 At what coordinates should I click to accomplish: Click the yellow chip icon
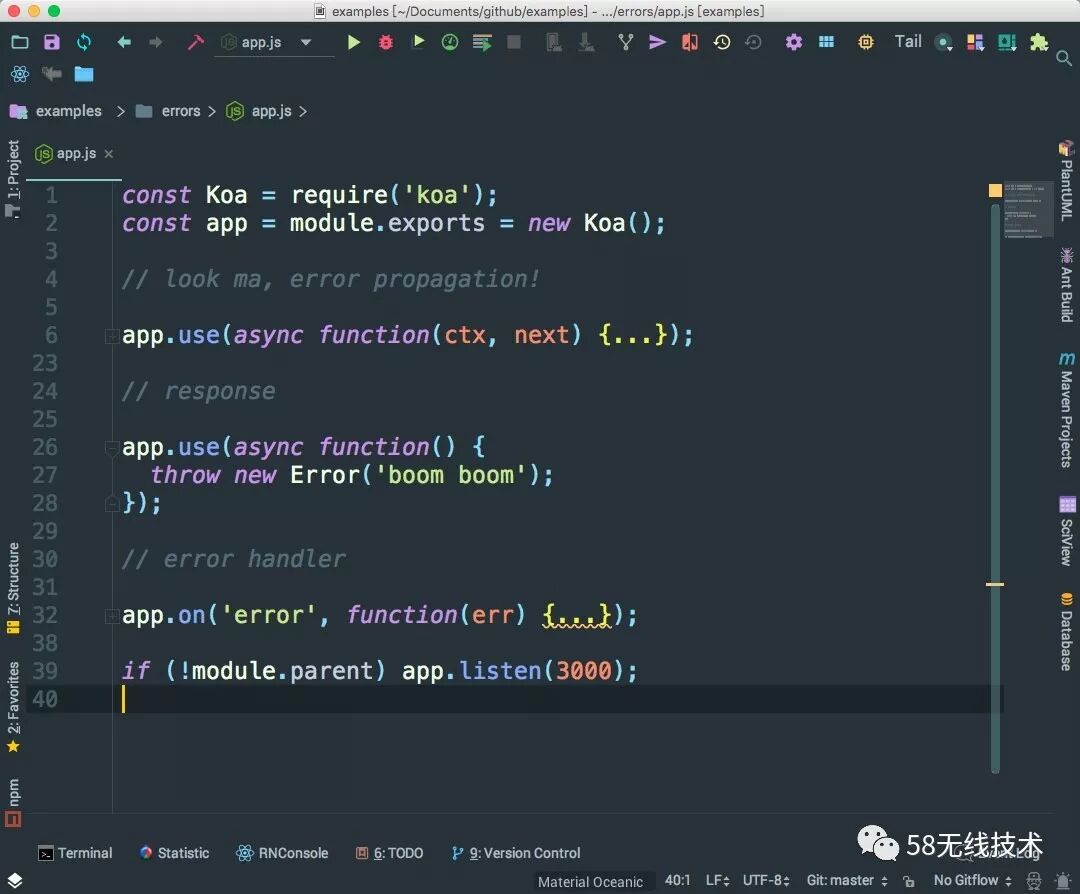865,42
